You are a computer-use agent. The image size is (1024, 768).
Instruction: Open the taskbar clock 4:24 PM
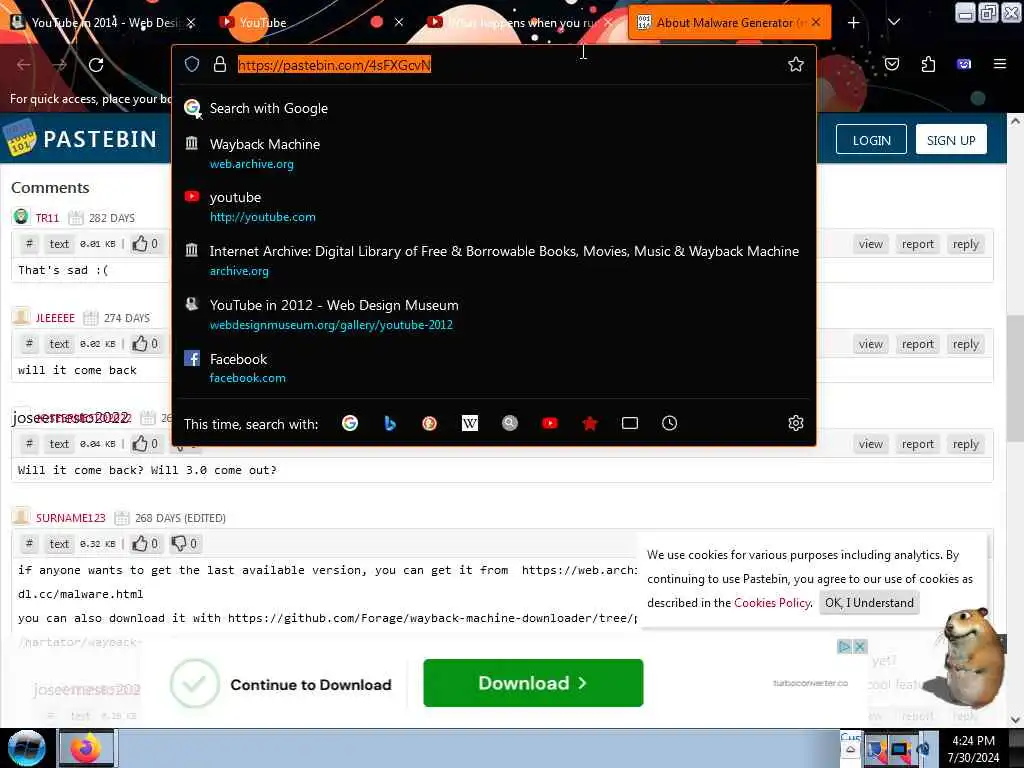[973, 748]
